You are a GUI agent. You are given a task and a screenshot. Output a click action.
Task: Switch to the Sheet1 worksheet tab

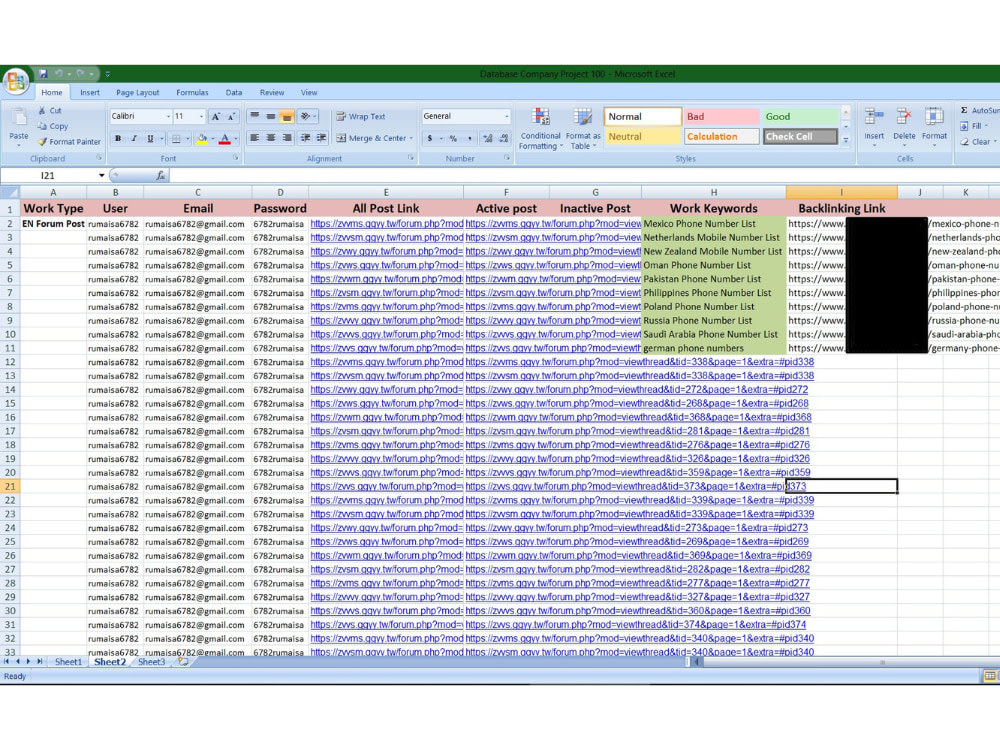(68, 662)
